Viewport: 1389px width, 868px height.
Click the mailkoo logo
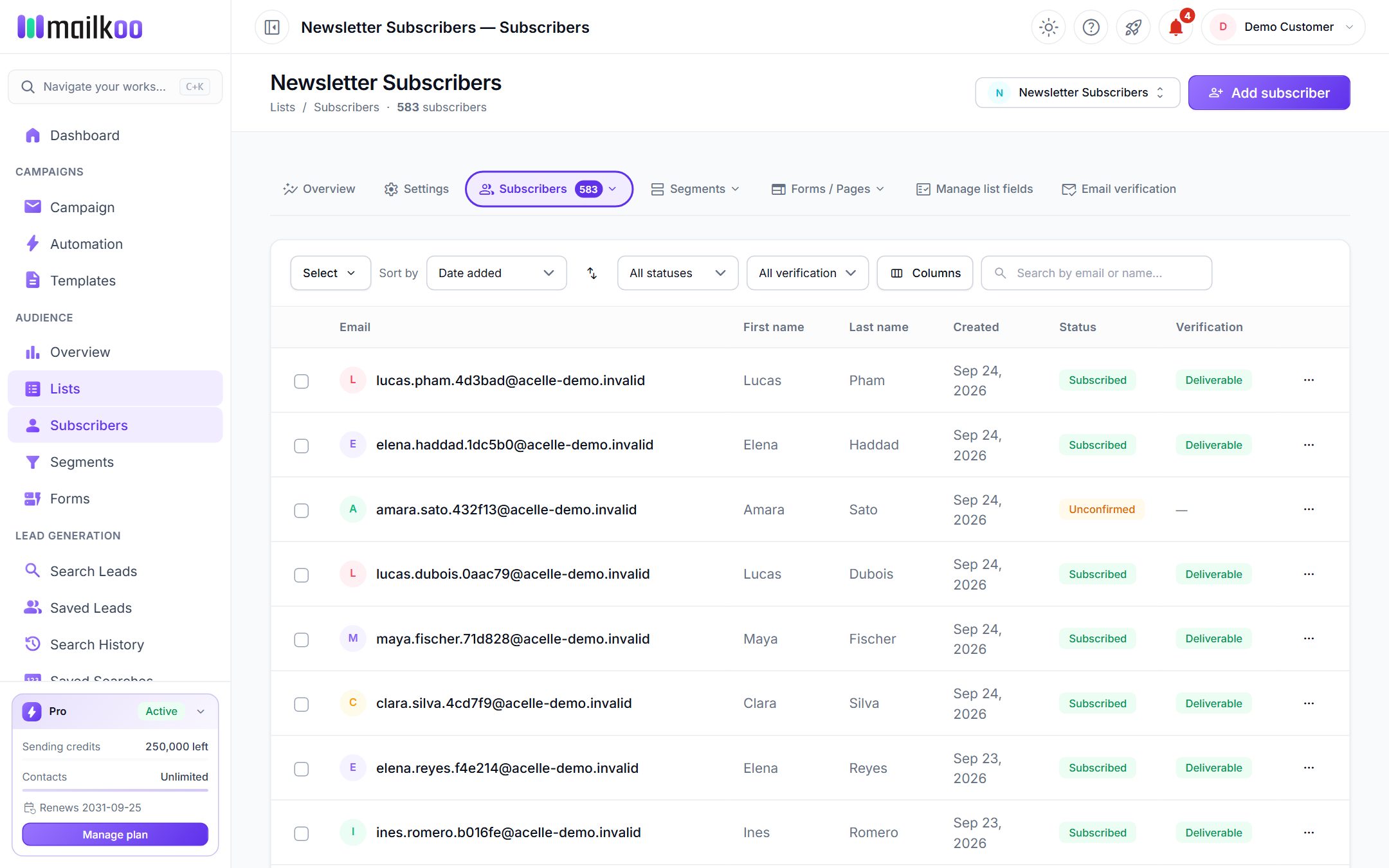point(80,27)
